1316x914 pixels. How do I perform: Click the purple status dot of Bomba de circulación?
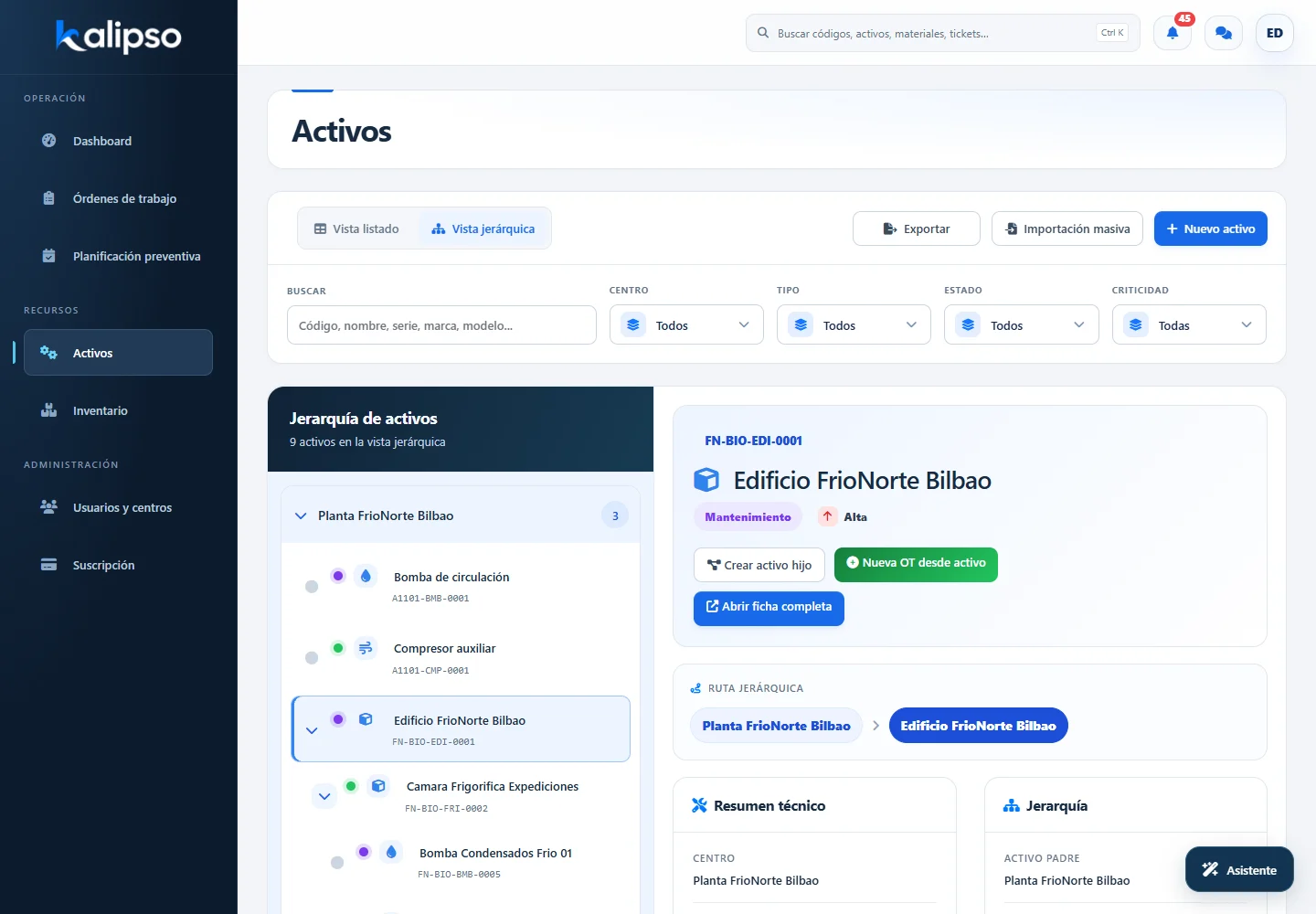pyautogui.click(x=338, y=576)
